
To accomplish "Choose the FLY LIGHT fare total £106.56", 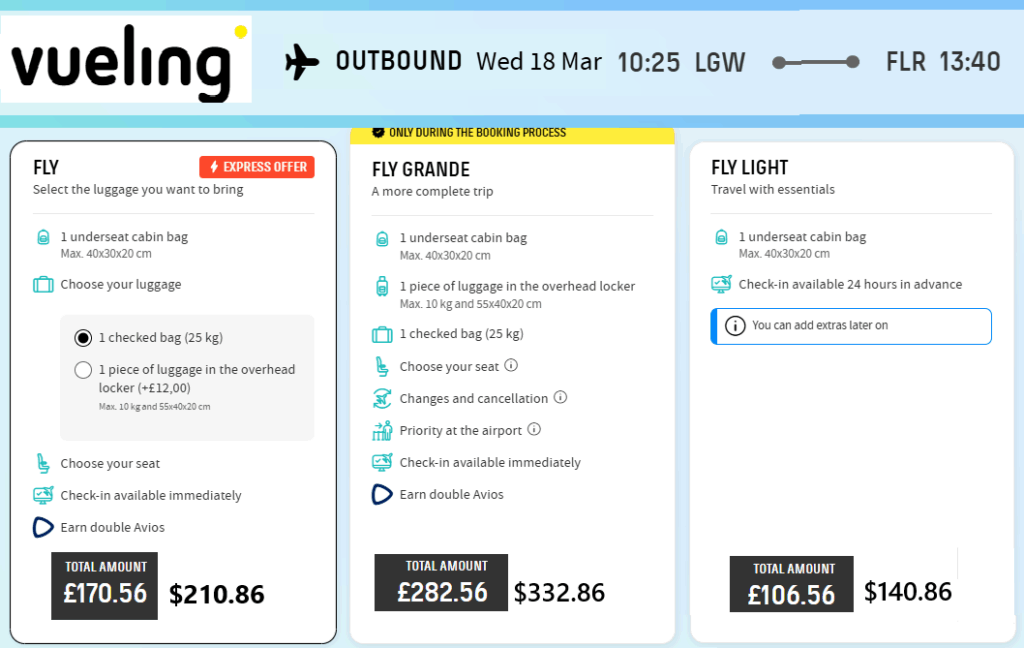I will click(x=791, y=584).
